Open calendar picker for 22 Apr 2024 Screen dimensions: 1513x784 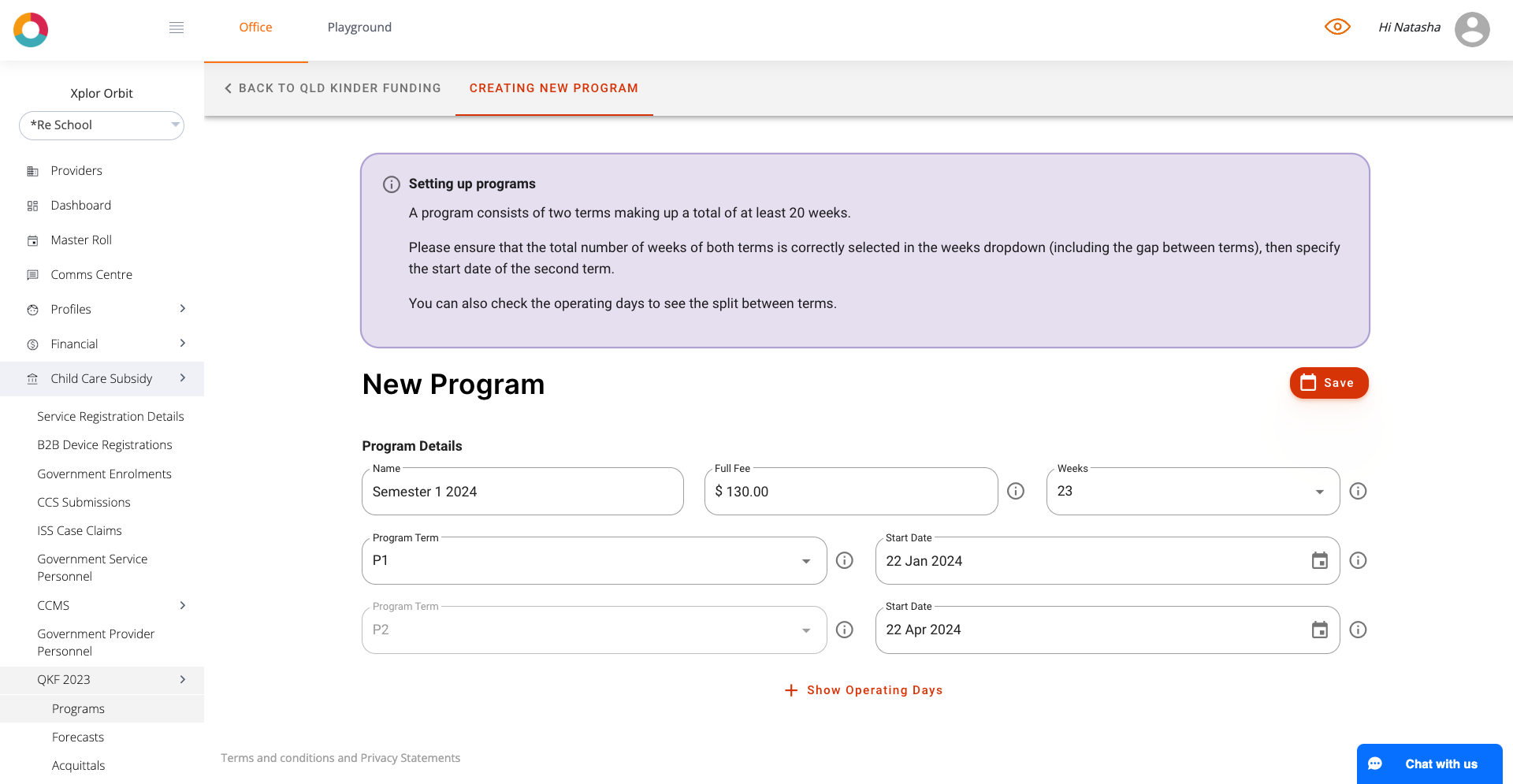(1320, 630)
